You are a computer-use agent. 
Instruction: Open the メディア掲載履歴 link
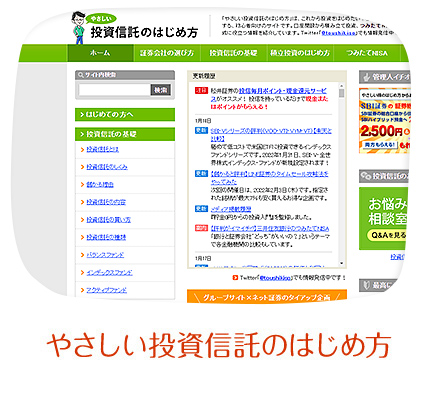click(x=231, y=209)
